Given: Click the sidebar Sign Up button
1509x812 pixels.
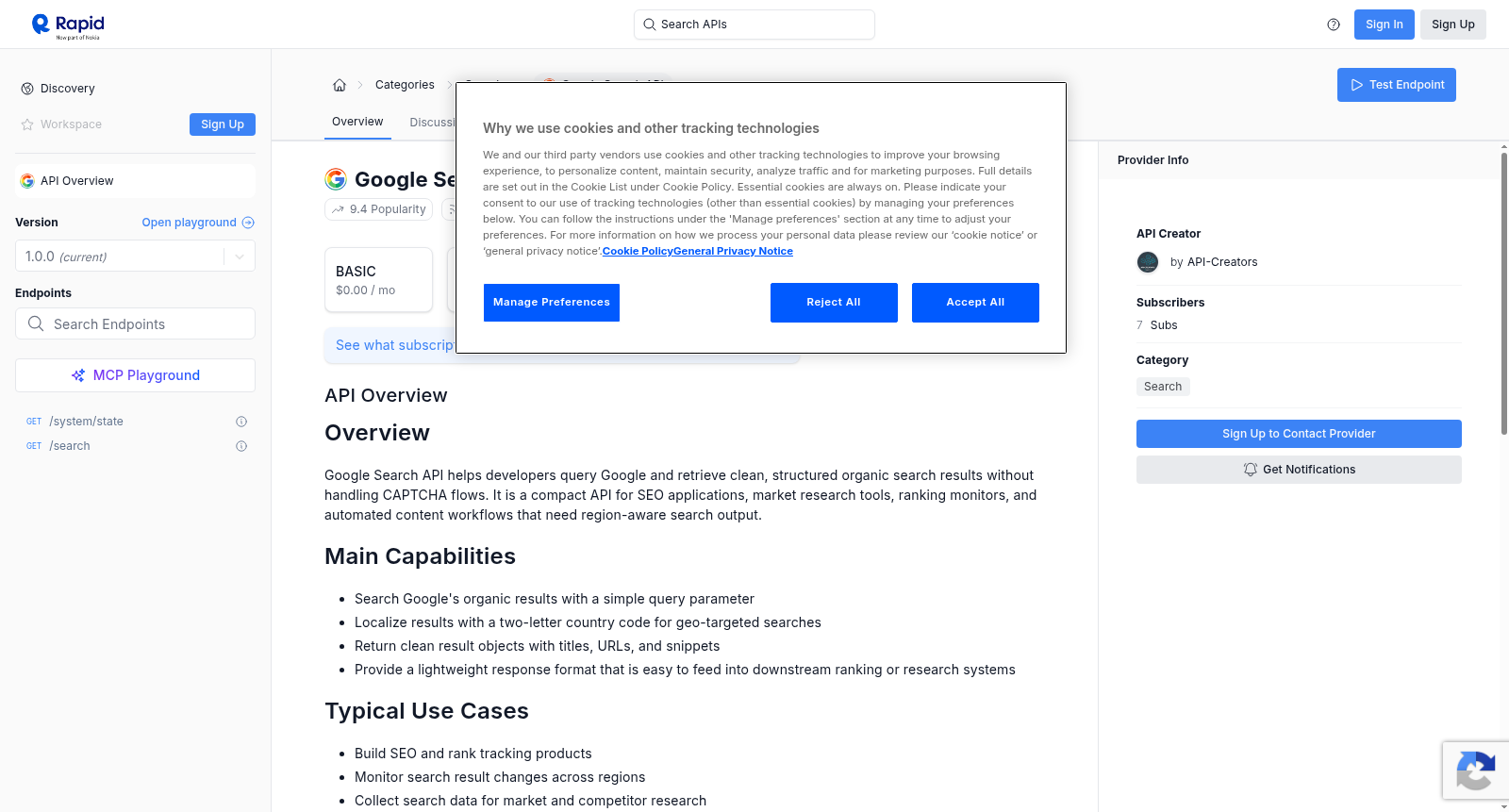Looking at the screenshot, I should pyautogui.click(x=223, y=124).
